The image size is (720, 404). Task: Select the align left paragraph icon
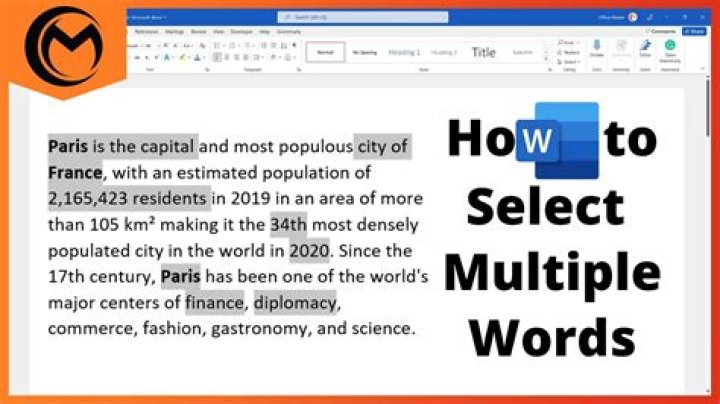(x=216, y=58)
